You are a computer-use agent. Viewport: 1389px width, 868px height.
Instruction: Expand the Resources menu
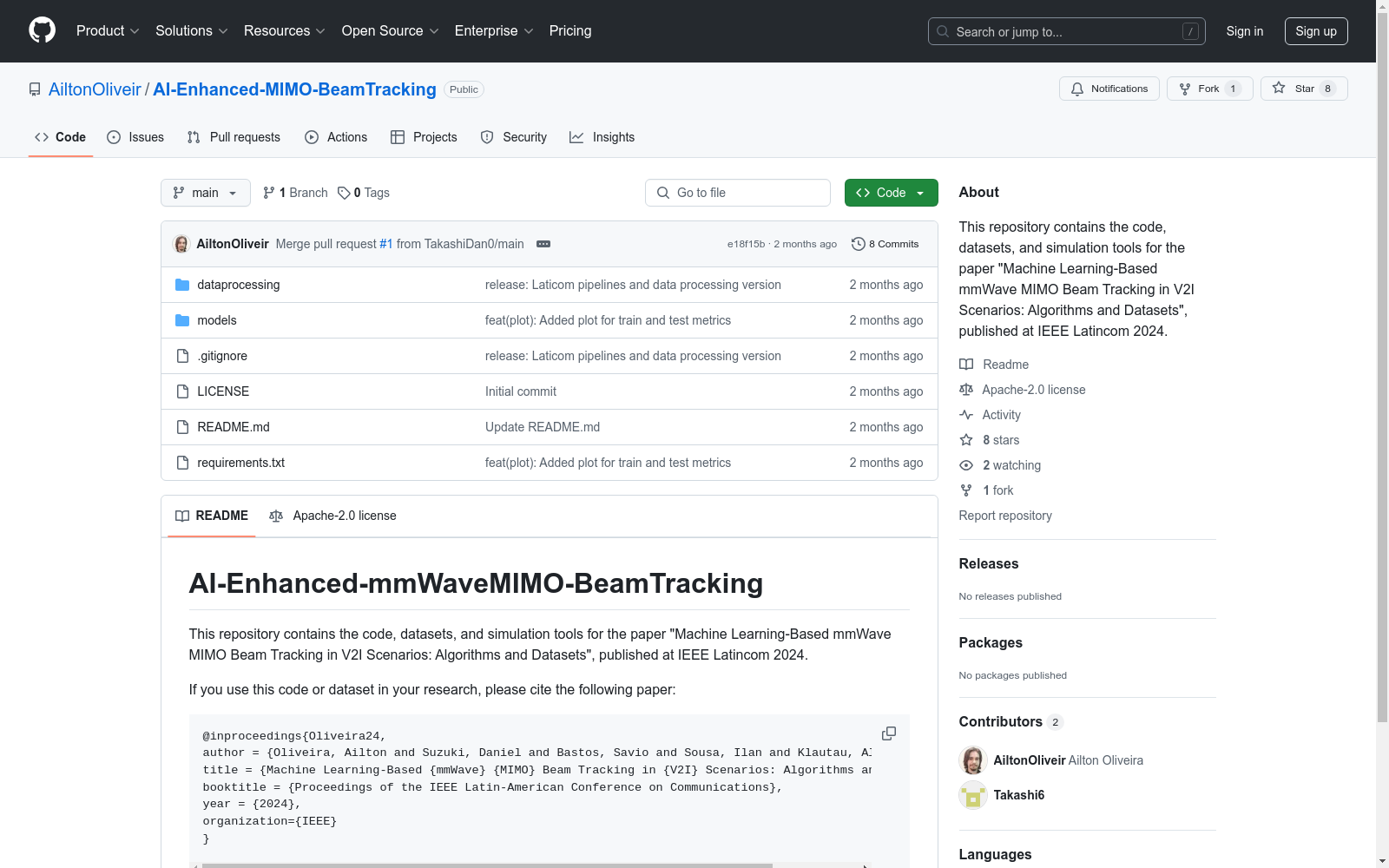285,31
